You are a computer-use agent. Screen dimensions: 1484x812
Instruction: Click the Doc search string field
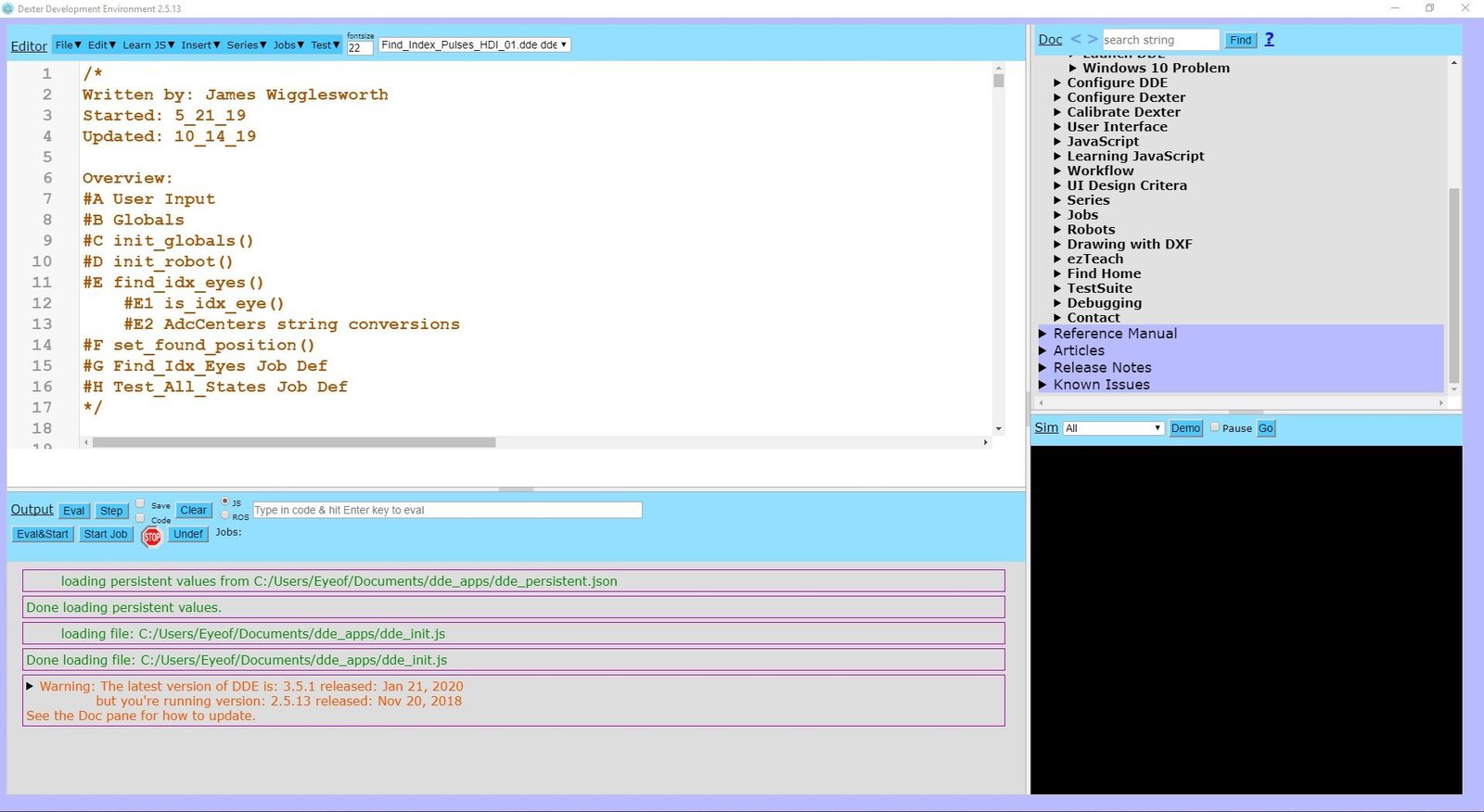click(1160, 40)
